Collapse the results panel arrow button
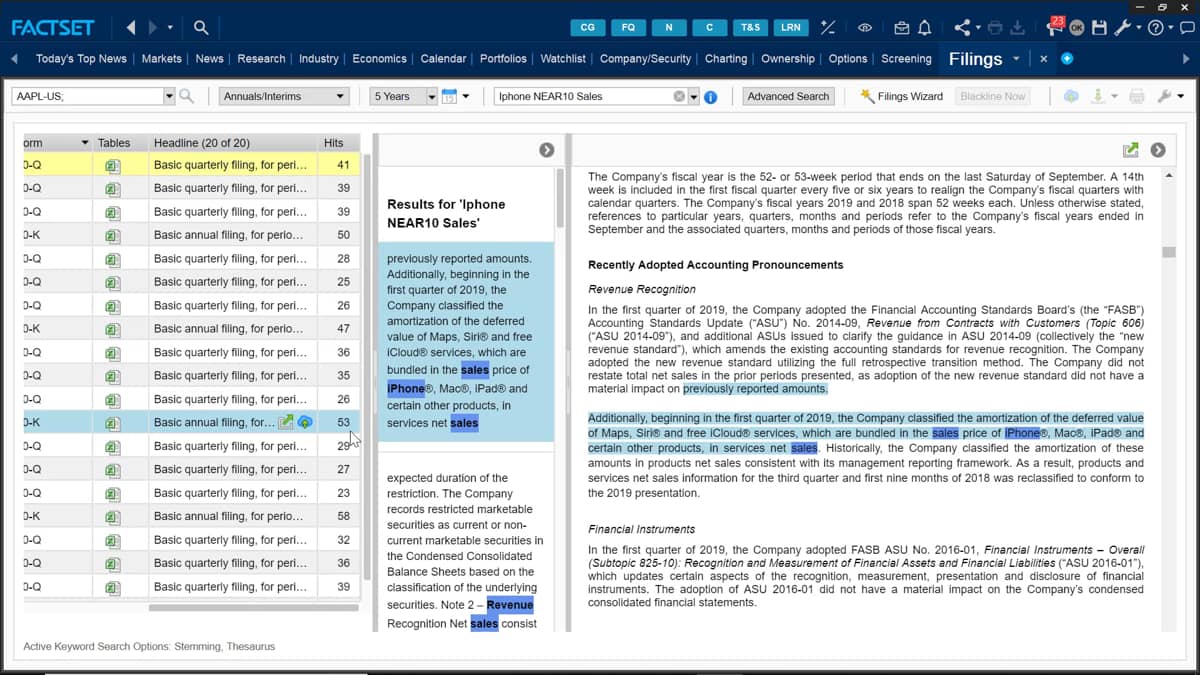 tap(546, 150)
